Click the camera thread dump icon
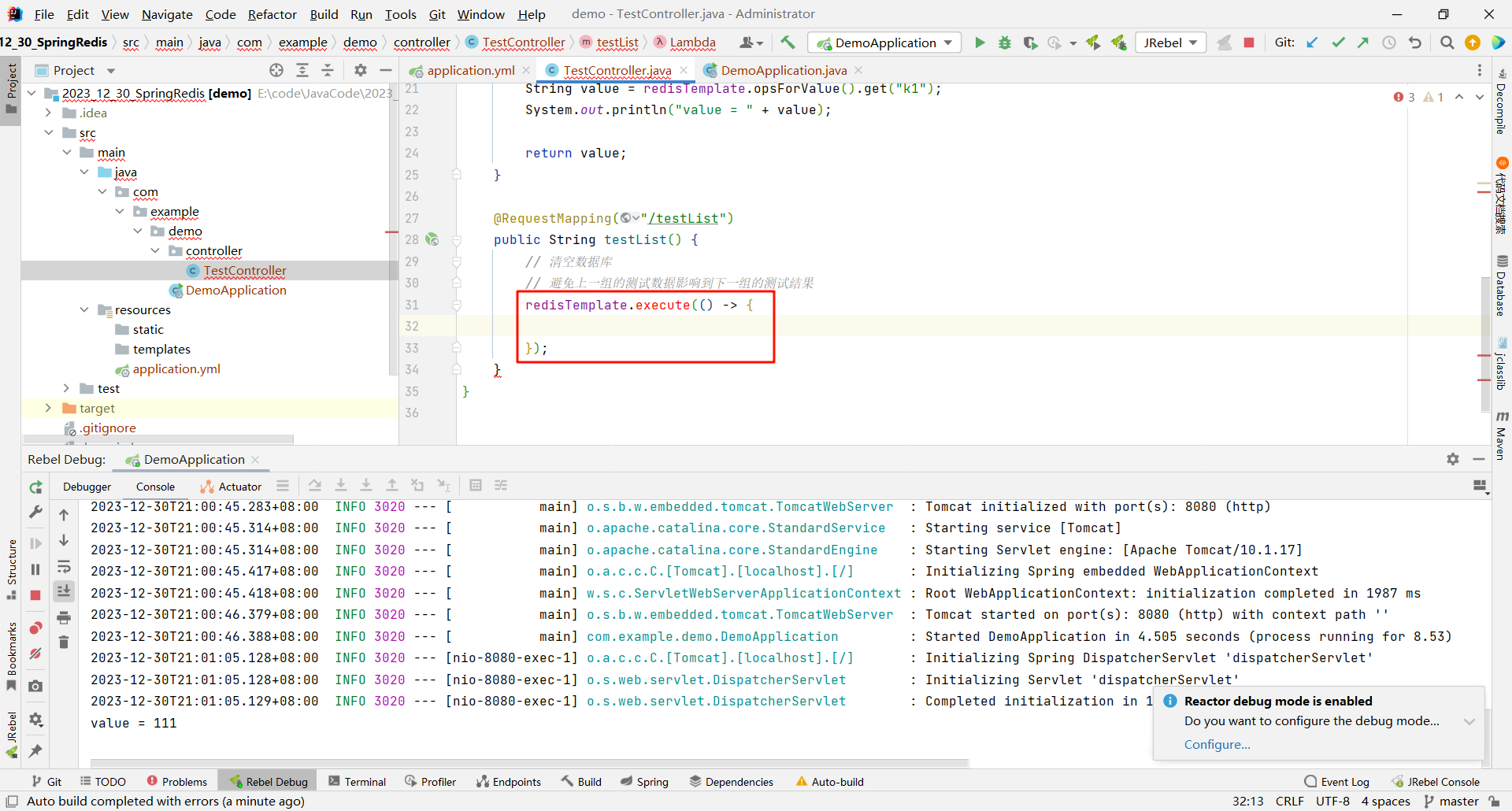The image size is (1512, 811). coord(35,687)
